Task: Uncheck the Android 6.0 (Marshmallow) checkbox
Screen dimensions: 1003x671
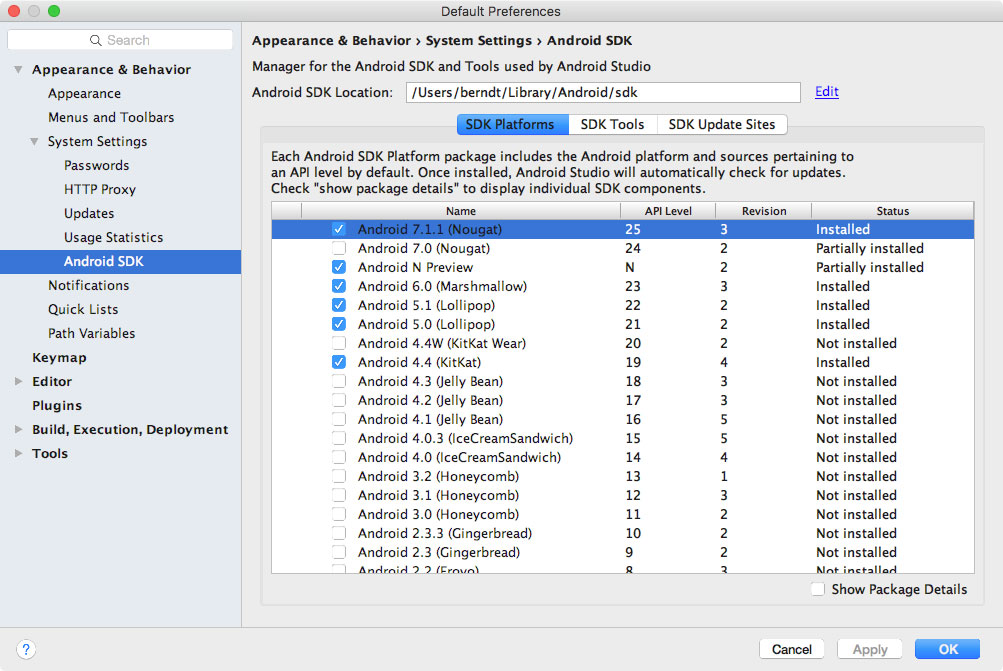Action: 339,286
